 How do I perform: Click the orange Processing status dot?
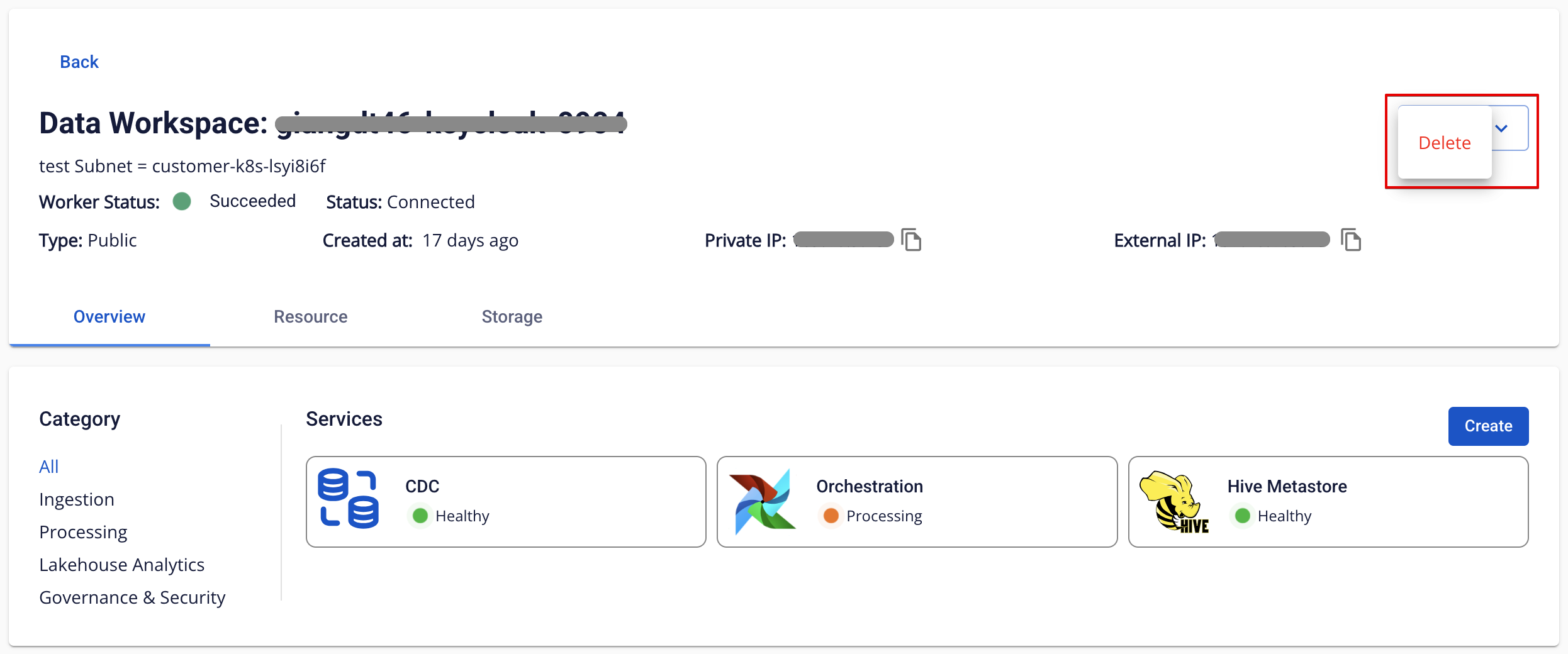click(x=831, y=516)
